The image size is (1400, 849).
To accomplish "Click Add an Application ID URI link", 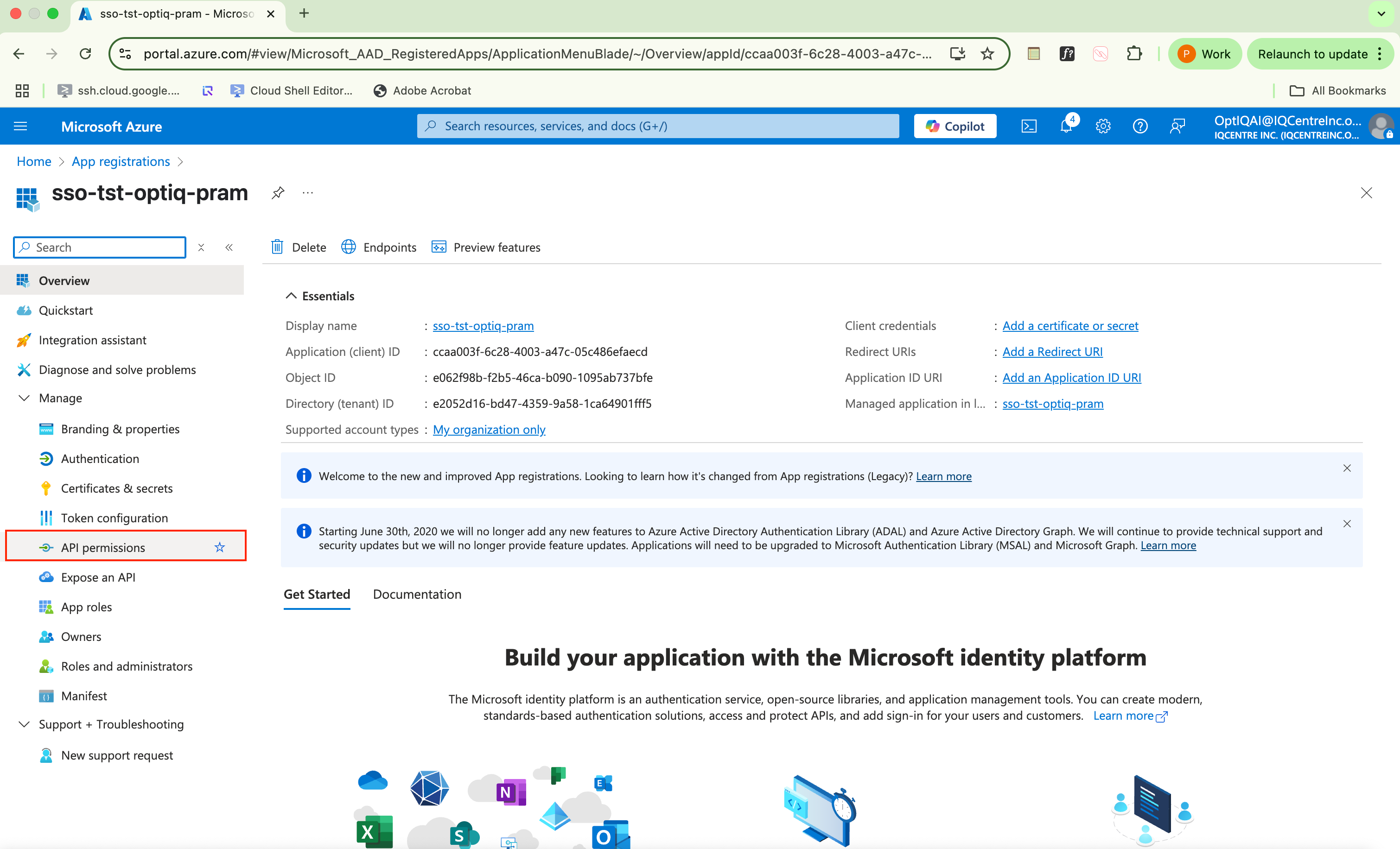I will [x=1072, y=378].
